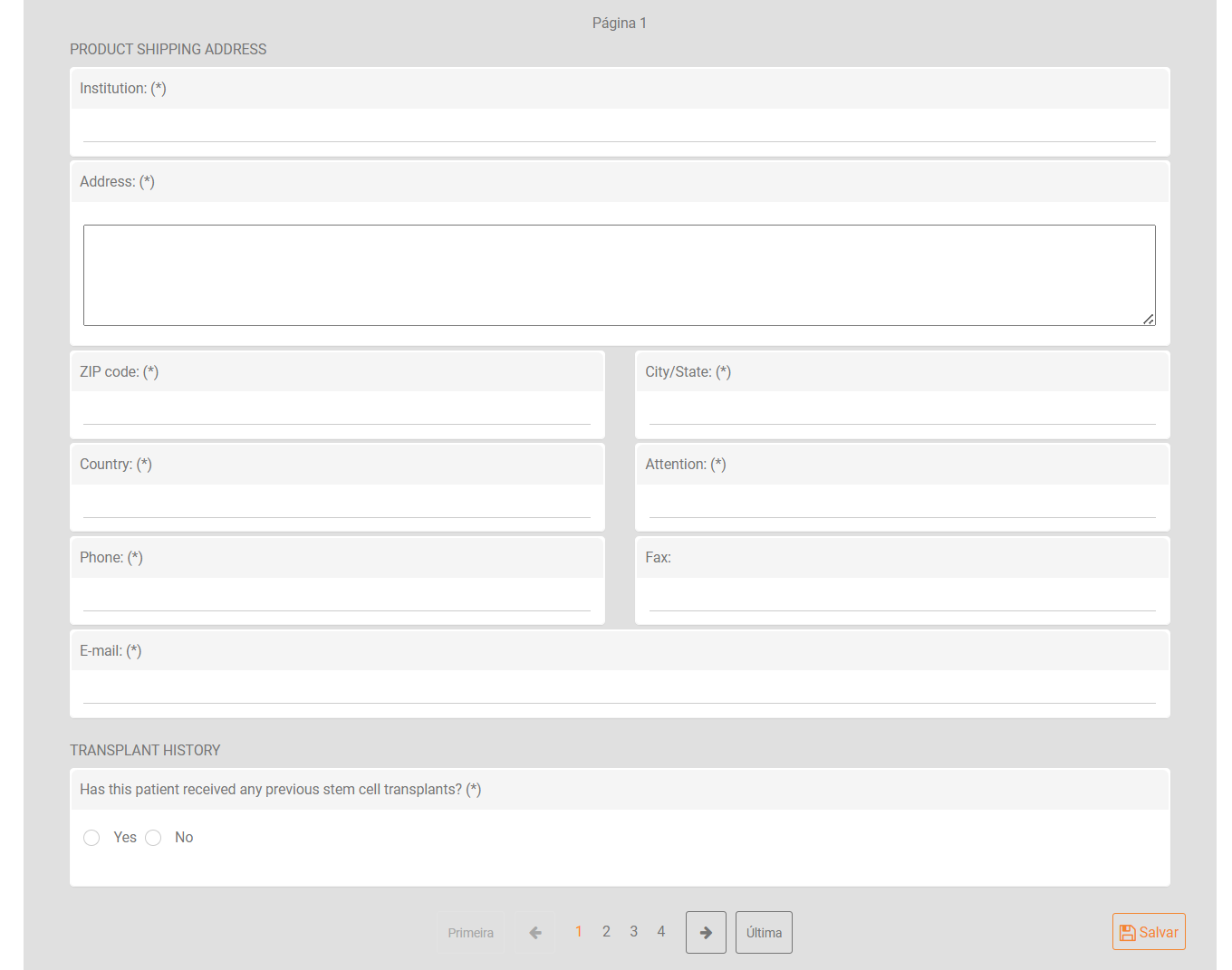Viewport: 1232px width, 970px height.
Task: Focus the E-mail input field
Action: (x=619, y=690)
